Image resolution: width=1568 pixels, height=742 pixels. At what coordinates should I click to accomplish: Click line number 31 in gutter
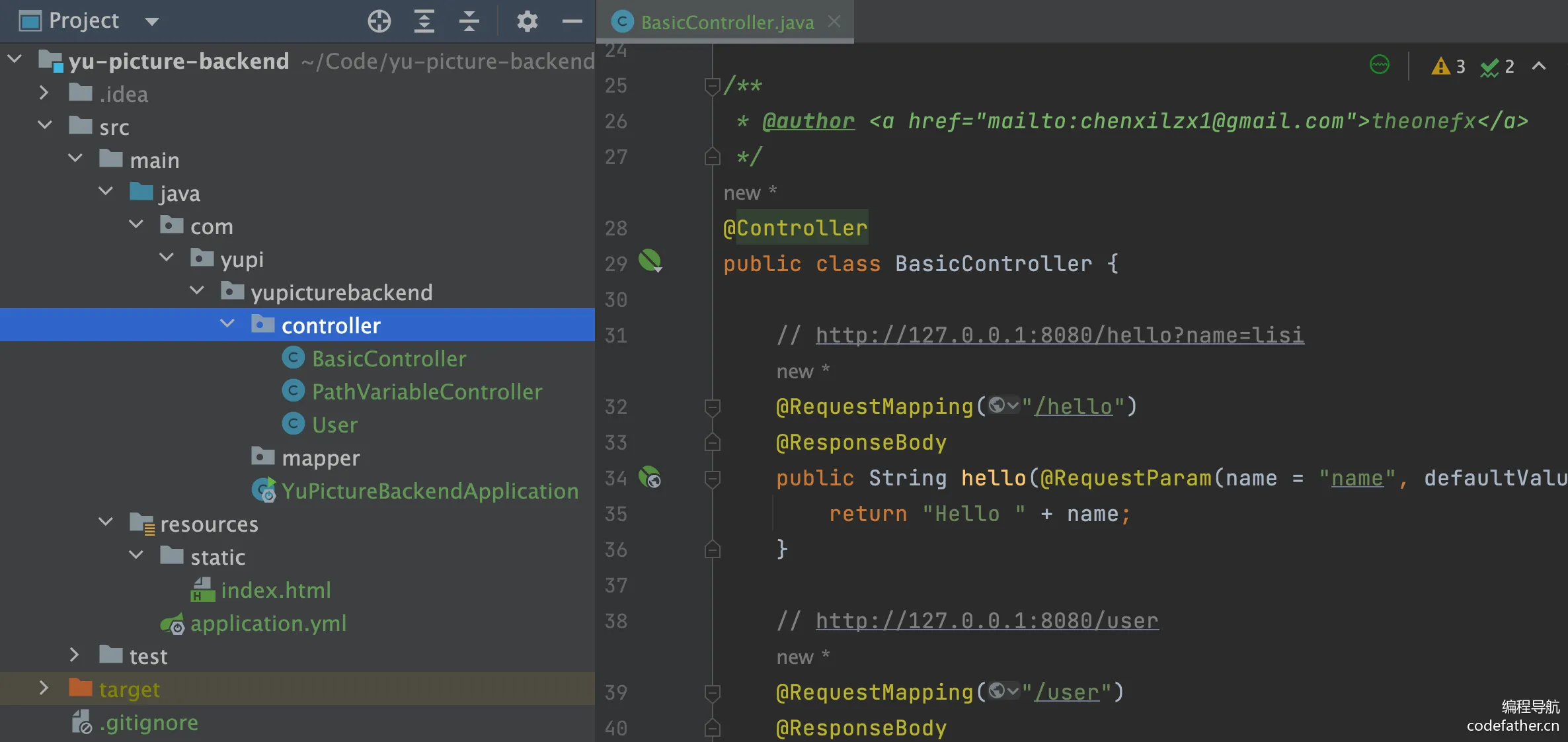pyautogui.click(x=615, y=335)
